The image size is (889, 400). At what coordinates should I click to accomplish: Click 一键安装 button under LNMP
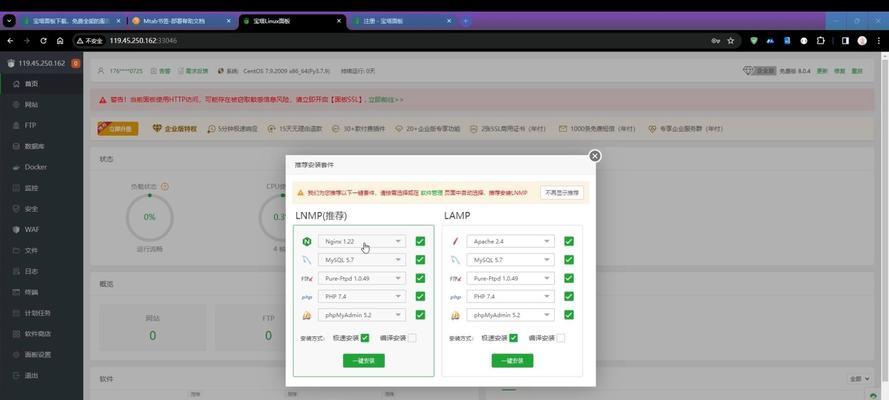(363, 361)
